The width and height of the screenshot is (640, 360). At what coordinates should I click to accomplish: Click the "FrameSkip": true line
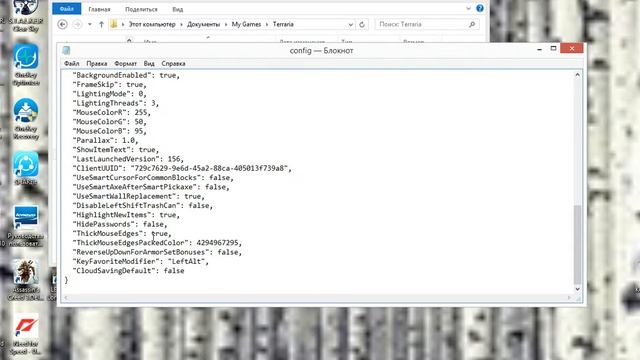point(109,84)
